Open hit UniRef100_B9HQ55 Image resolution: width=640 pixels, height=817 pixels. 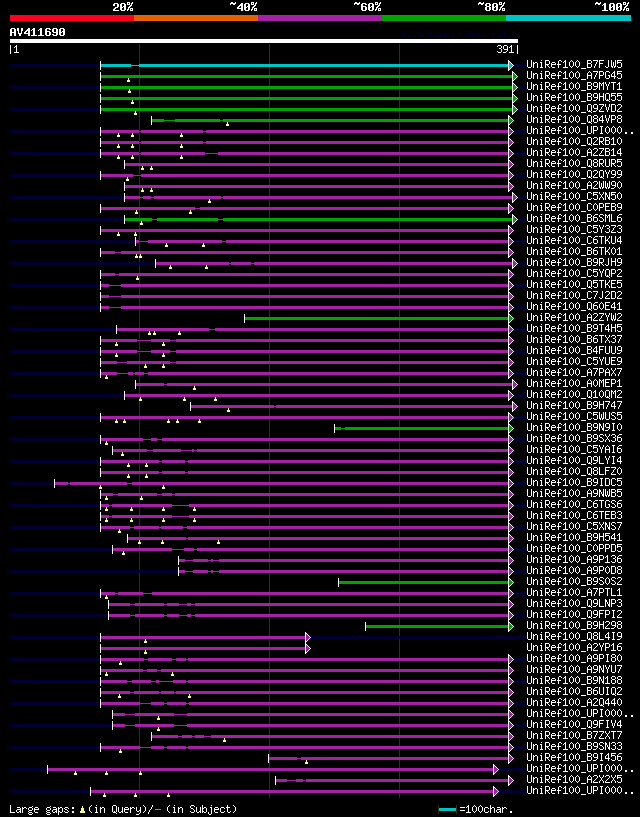click(574, 97)
